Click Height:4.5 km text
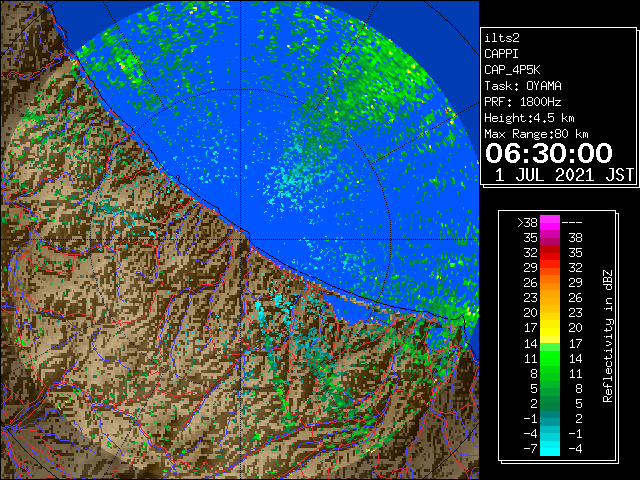The height and width of the screenshot is (480, 640). tap(529, 118)
